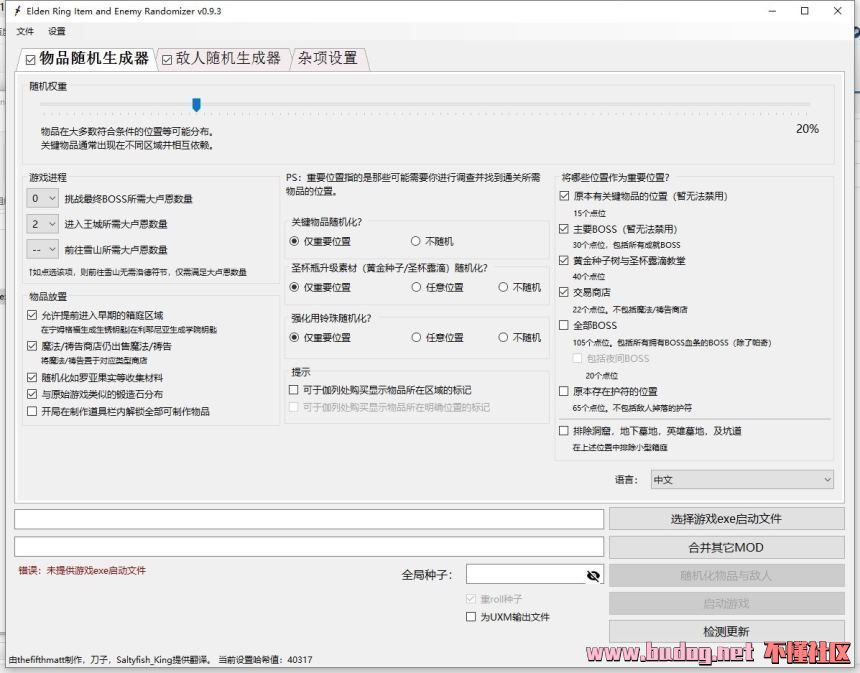The image size is (860, 673).
Task: Toggle the checkbox on the 敌人随机生成器 tab
Action: click(x=167, y=60)
